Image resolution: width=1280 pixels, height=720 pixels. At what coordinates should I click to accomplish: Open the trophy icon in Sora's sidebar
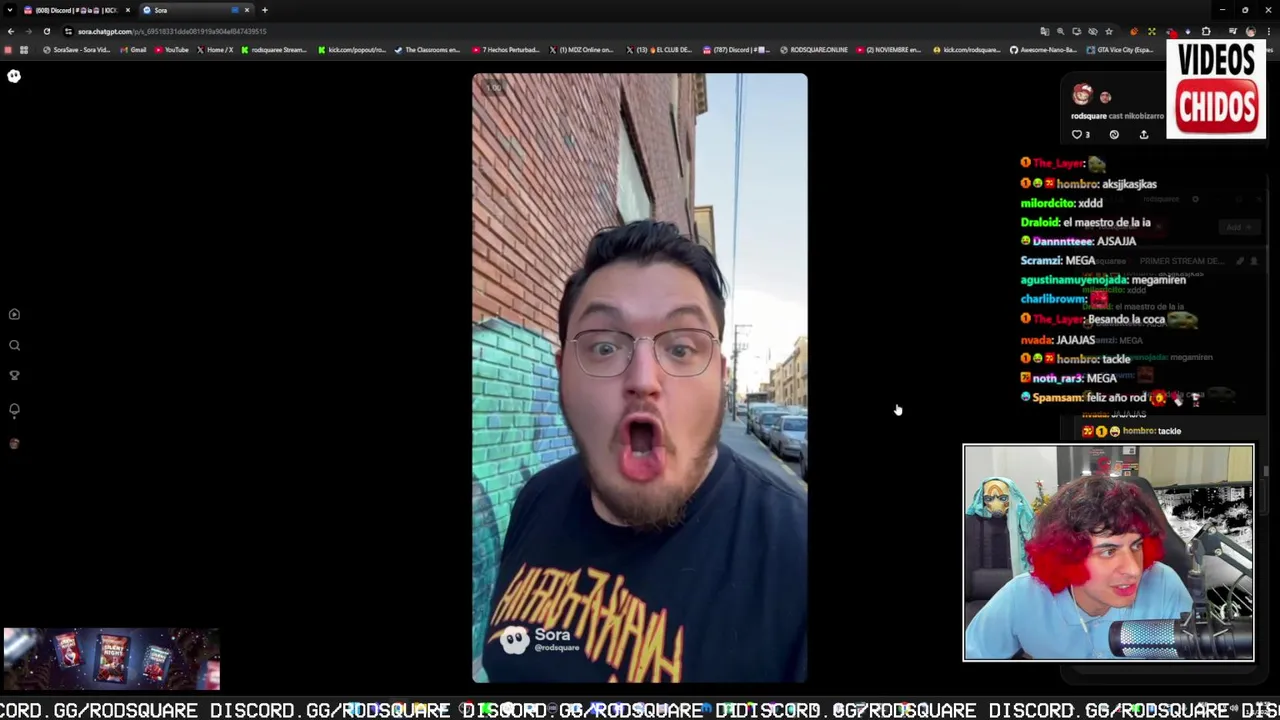point(14,376)
